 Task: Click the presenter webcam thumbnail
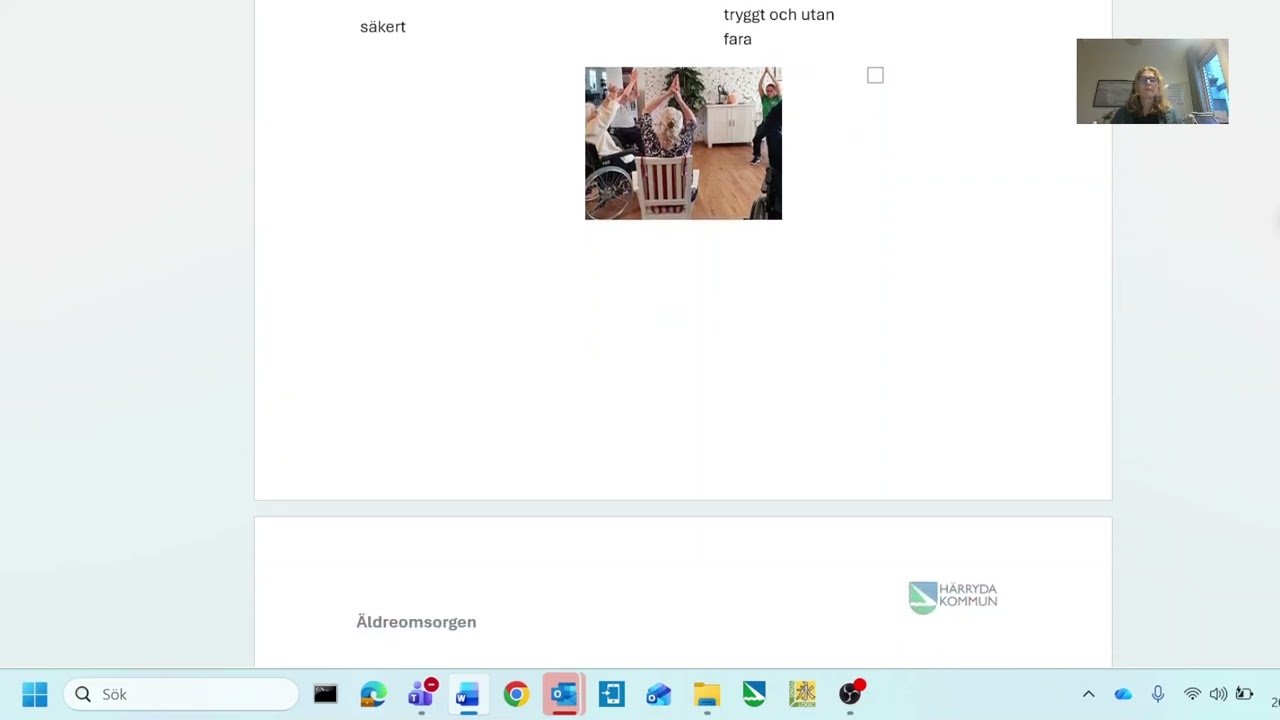pyautogui.click(x=1152, y=81)
